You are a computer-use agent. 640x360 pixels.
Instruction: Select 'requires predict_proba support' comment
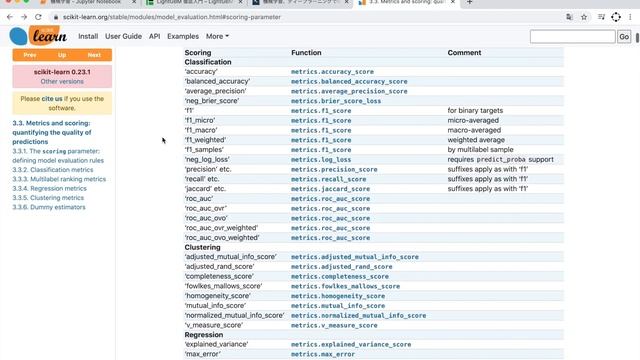[x=500, y=160]
